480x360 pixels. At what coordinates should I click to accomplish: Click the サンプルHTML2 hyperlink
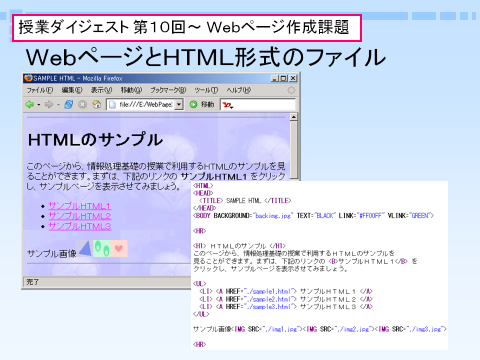(80, 216)
